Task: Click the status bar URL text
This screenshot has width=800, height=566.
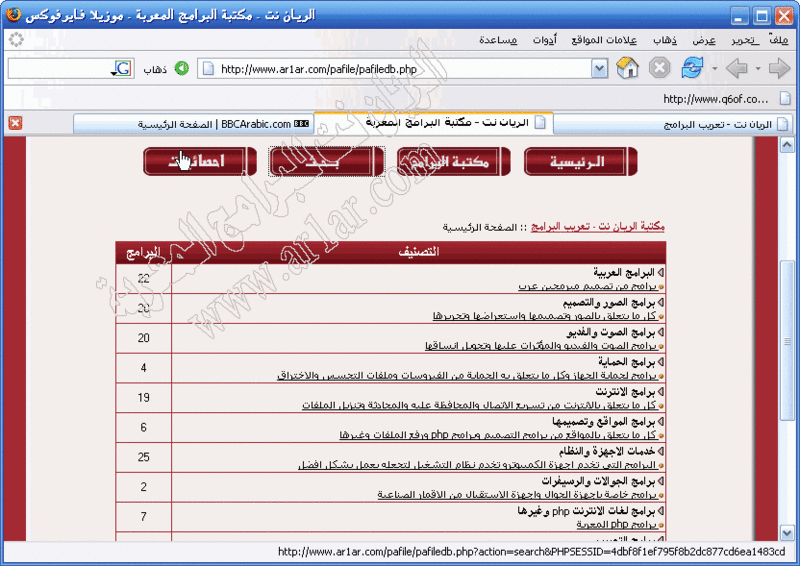Action: [531, 552]
